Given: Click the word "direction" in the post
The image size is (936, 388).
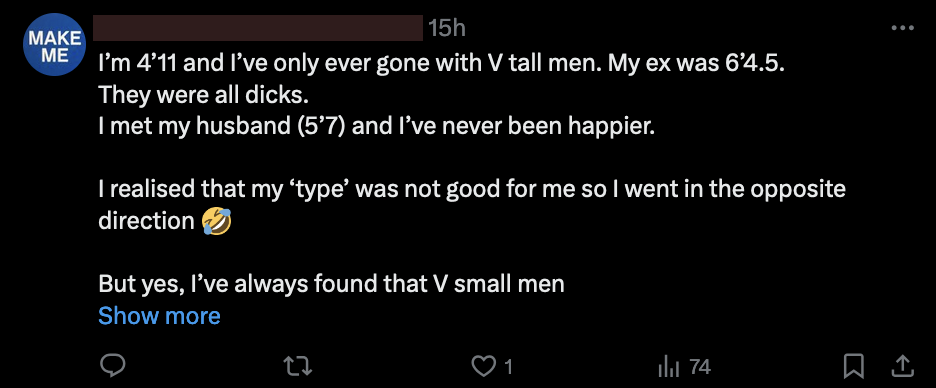Looking at the screenshot, I should (146, 221).
